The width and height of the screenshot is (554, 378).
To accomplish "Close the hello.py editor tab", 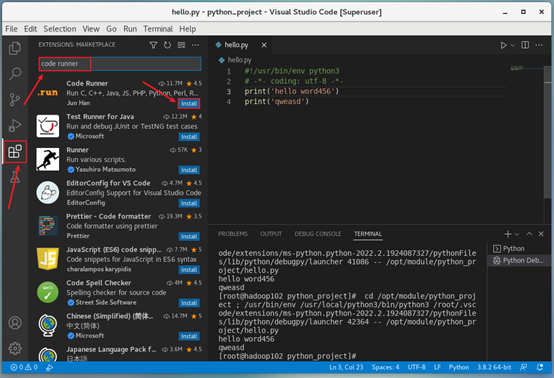I will point(264,45).
